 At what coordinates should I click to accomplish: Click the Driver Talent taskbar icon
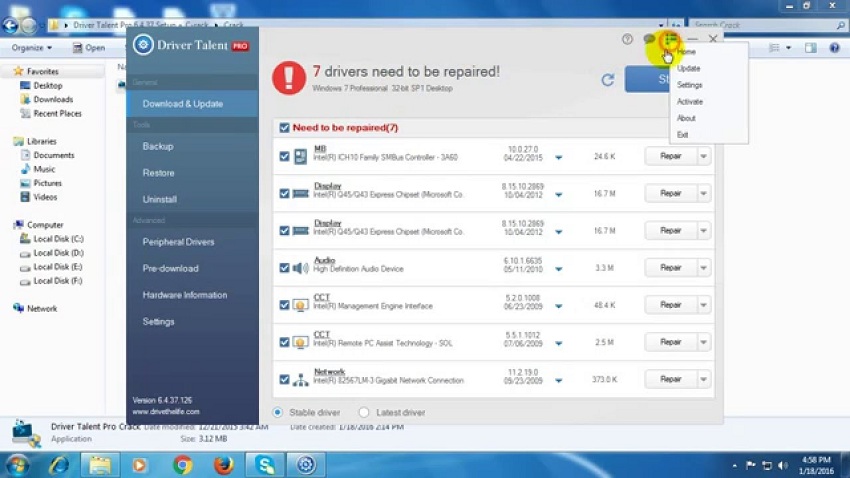306,465
